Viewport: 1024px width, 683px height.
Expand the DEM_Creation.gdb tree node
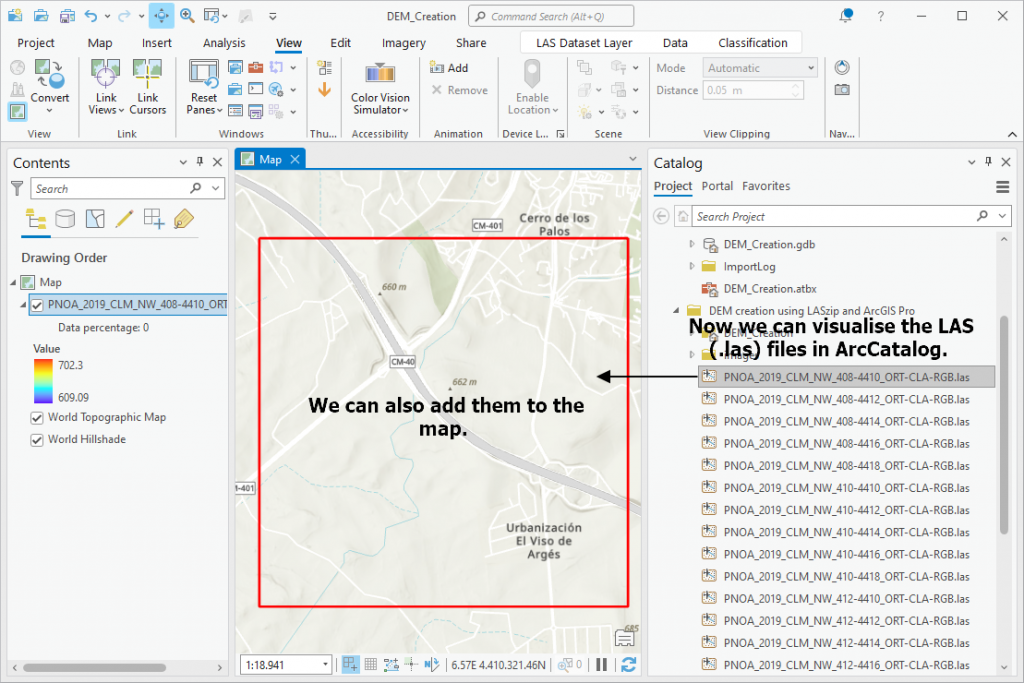click(692, 244)
